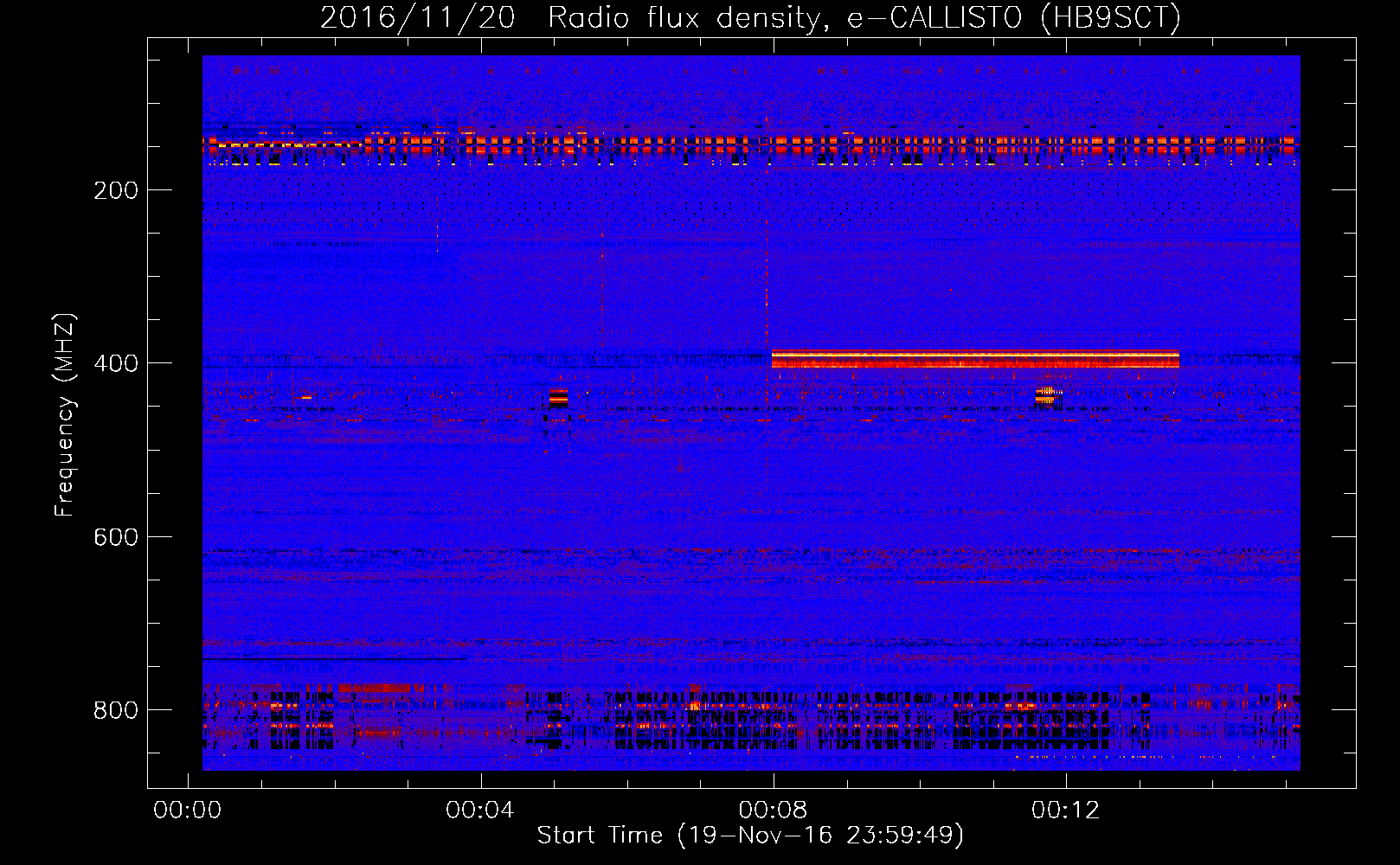The width and height of the screenshot is (1400, 865).
Task: Click the small red-yellow burst near 00:05 at 440 MHz
Action: [x=558, y=398]
